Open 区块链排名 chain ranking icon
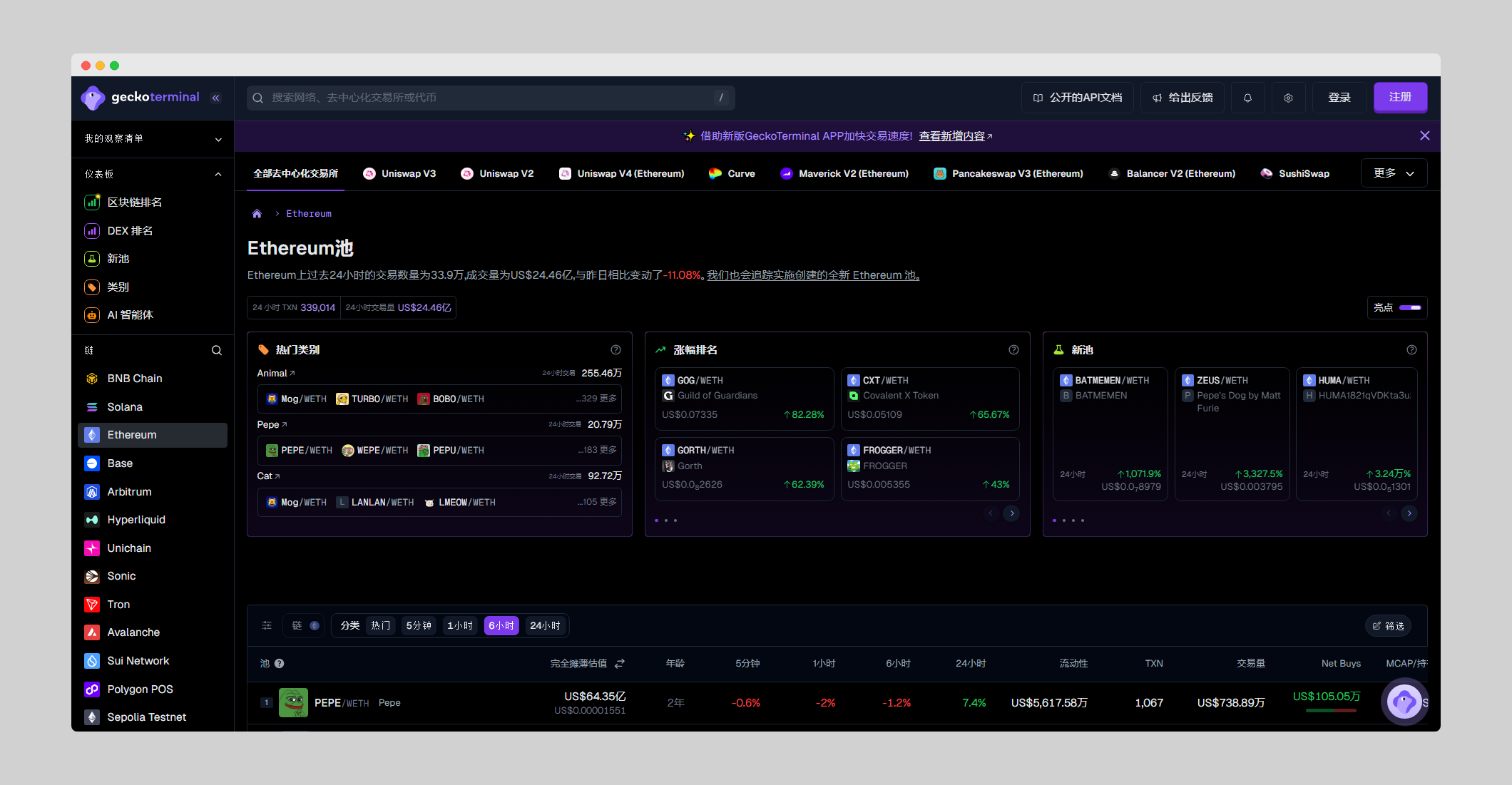The width and height of the screenshot is (1512, 785). pos(92,202)
